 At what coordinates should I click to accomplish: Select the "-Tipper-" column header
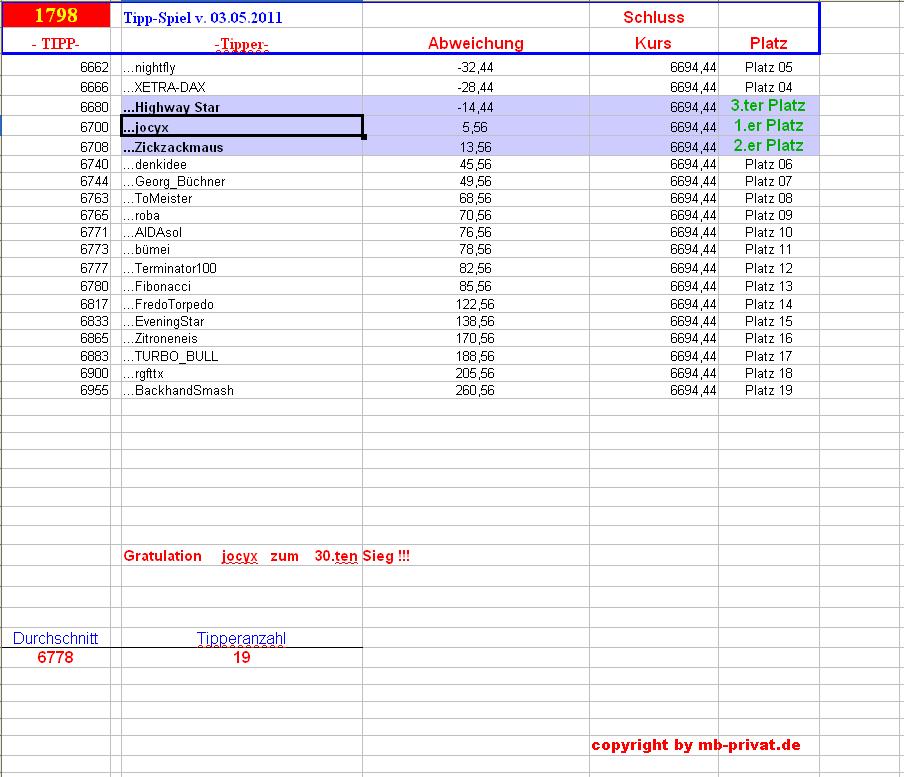(240, 44)
